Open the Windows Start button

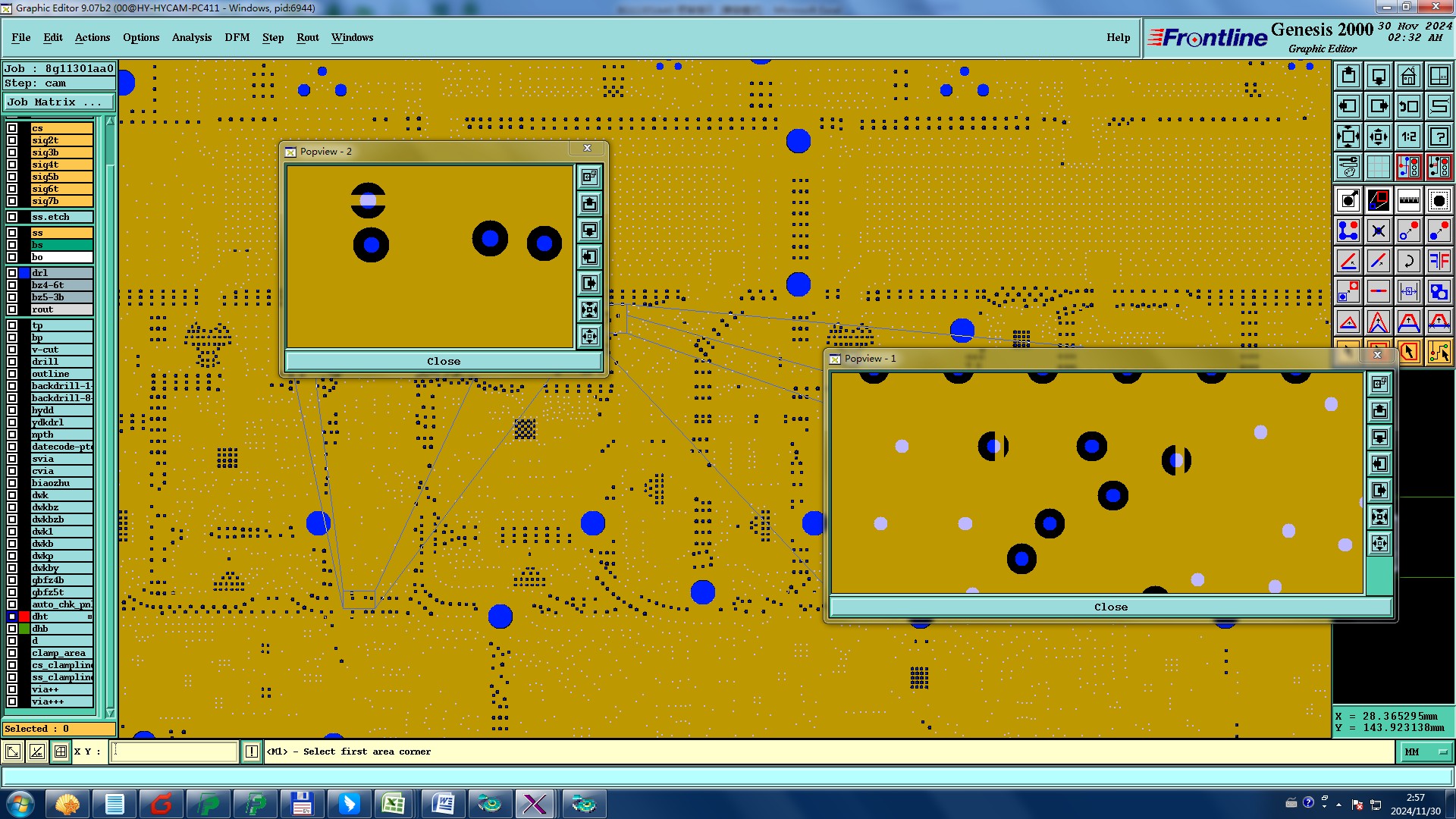(x=20, y=804)
